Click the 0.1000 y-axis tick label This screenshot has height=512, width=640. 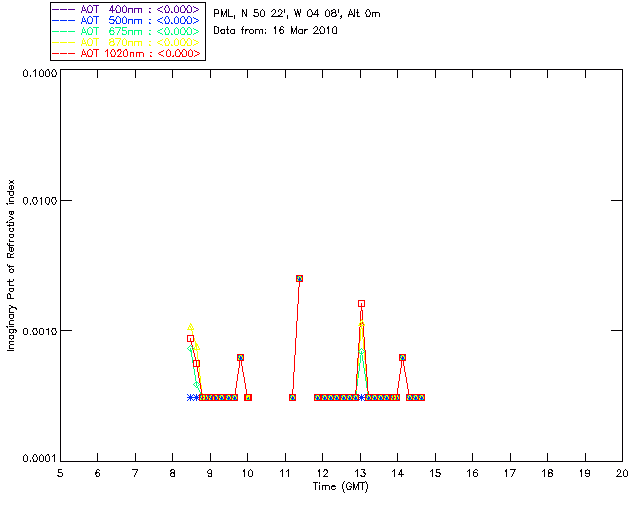pyautogui.click(x=39, y=73)
